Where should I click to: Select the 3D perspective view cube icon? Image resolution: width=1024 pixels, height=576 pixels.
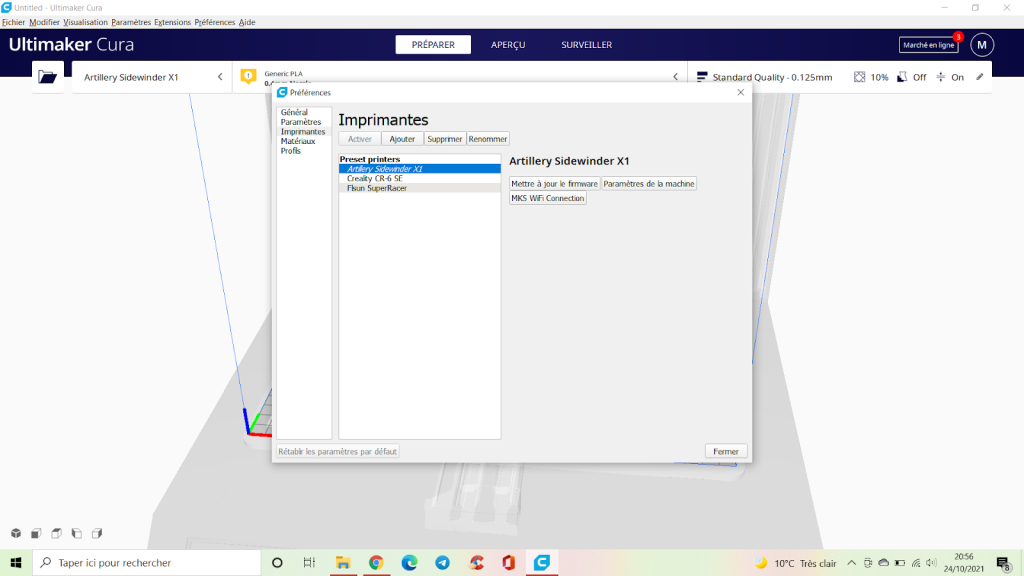point(16,534)
